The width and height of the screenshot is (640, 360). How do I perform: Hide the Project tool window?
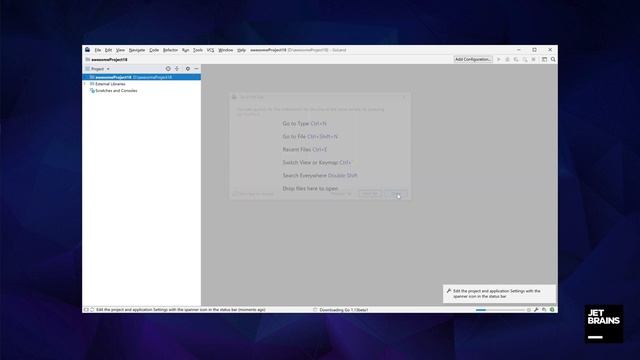pyautogui.click(x=196, y=69)
